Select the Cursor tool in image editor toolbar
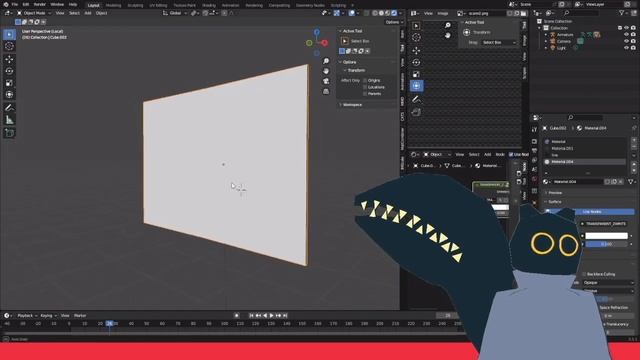 (x=416, y=38)
